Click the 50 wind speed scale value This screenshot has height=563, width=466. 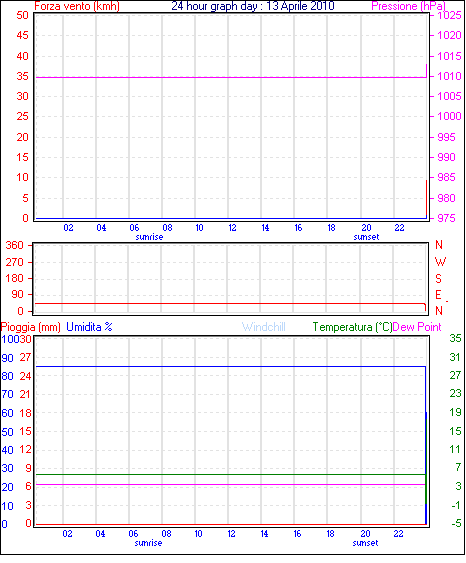point(22,15)
